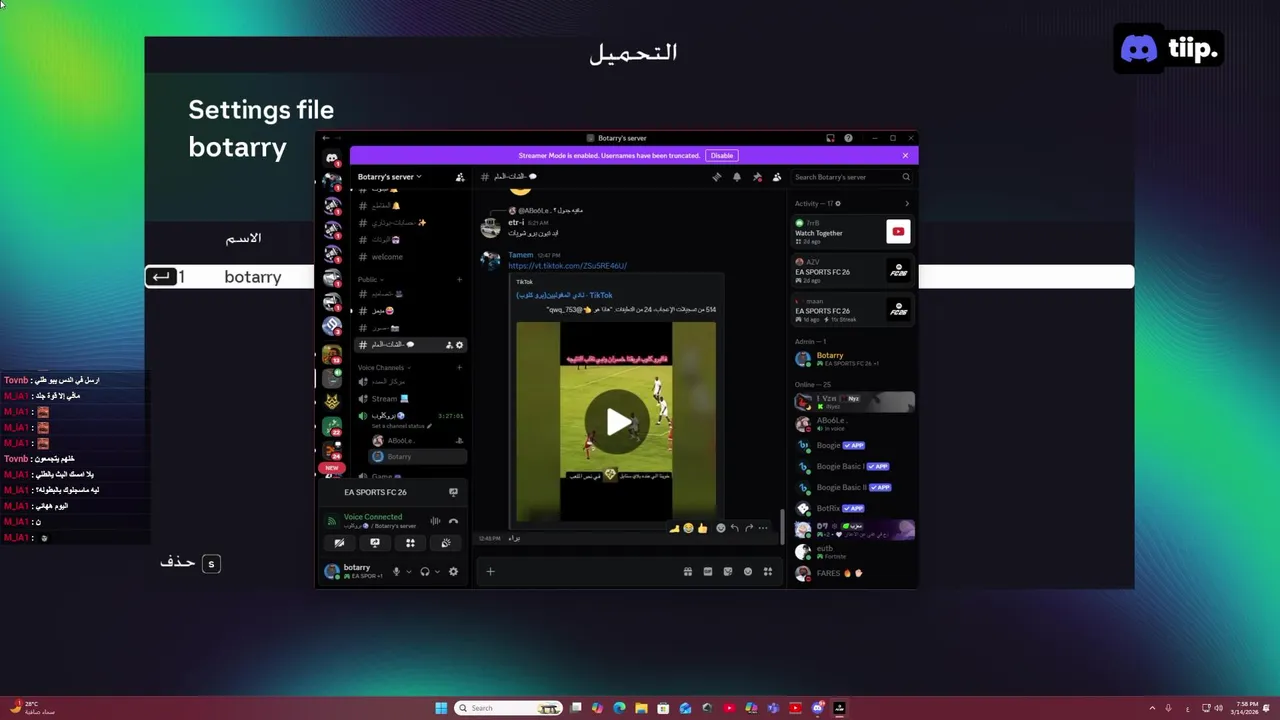Click Set a channel status text
The height and width of the screenshot is (720, 1280).
tap(402, 426)
